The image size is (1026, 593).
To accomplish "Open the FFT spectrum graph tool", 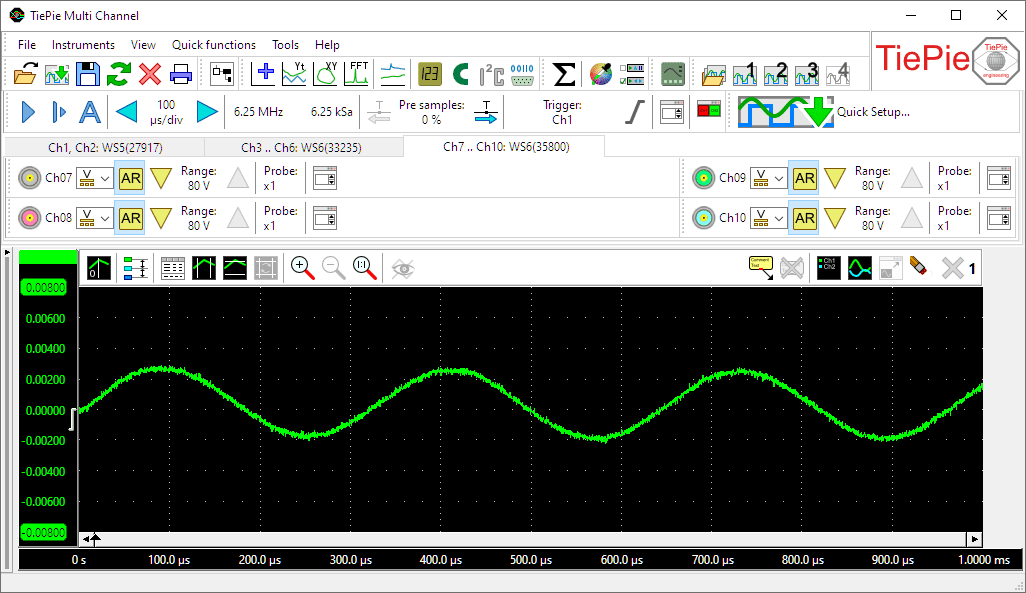I will (x=358, y=73).
